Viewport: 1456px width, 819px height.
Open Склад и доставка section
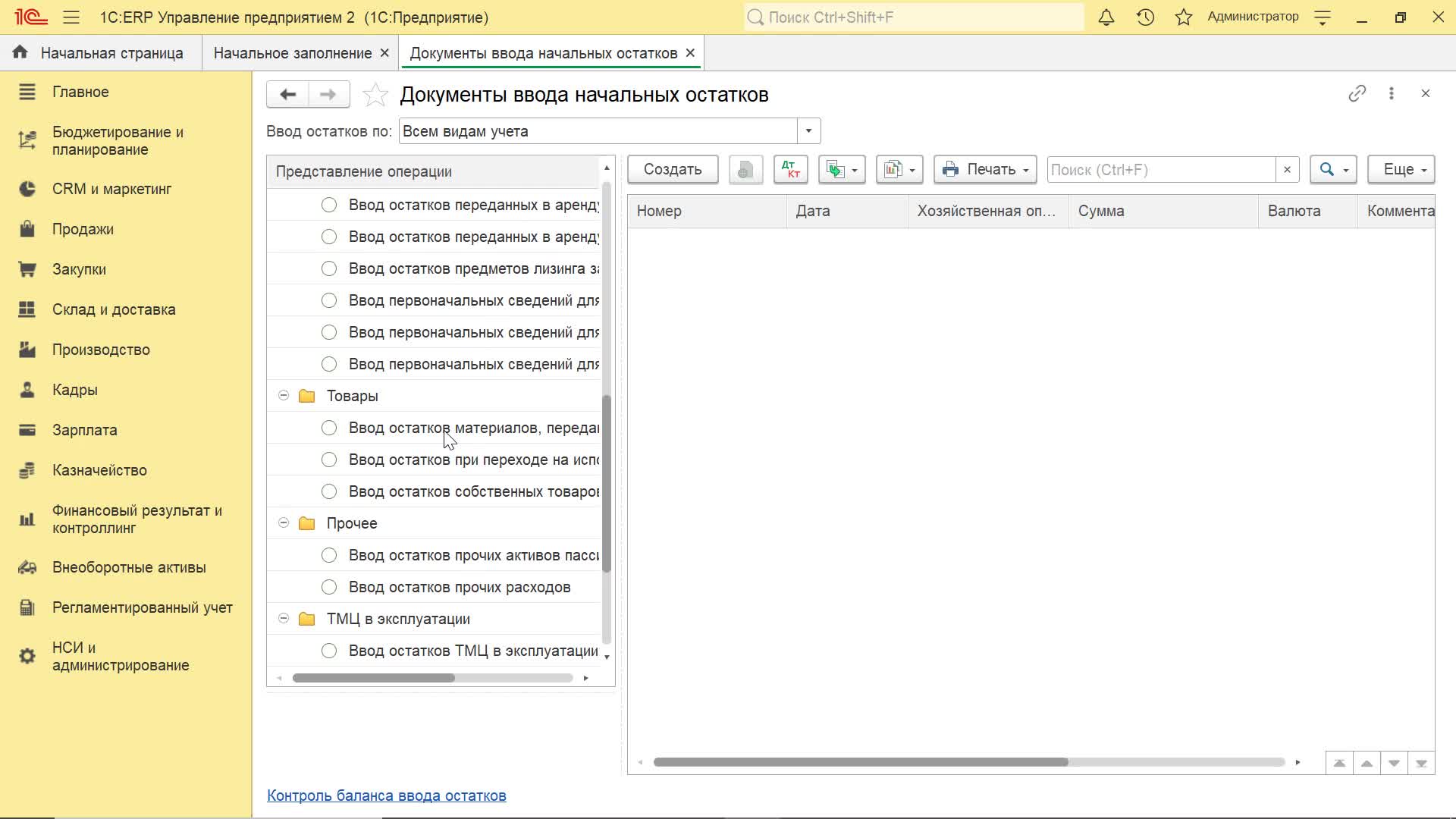(114, 309)
